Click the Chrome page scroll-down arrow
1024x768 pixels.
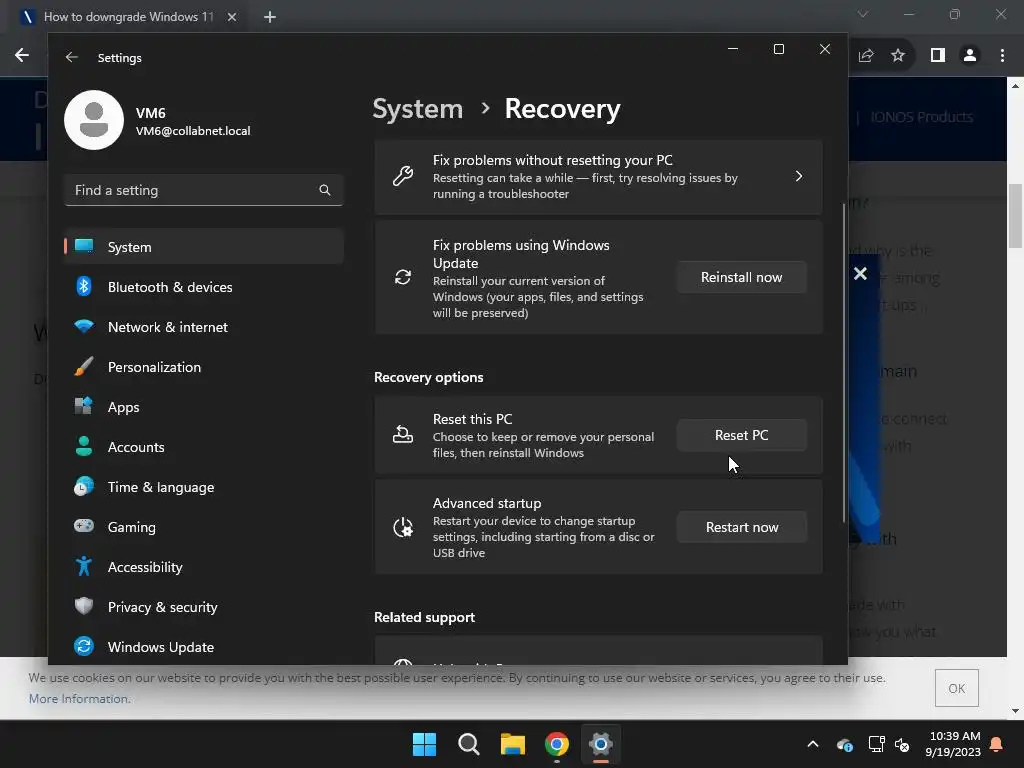1016,711
